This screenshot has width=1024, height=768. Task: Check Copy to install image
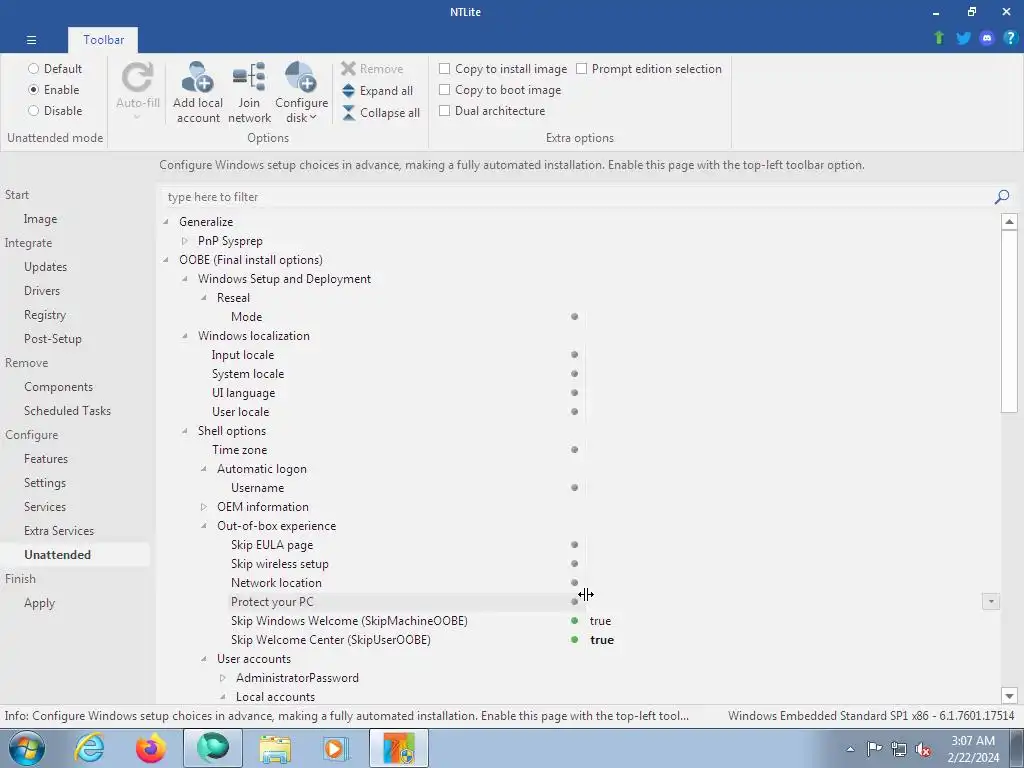445,69
